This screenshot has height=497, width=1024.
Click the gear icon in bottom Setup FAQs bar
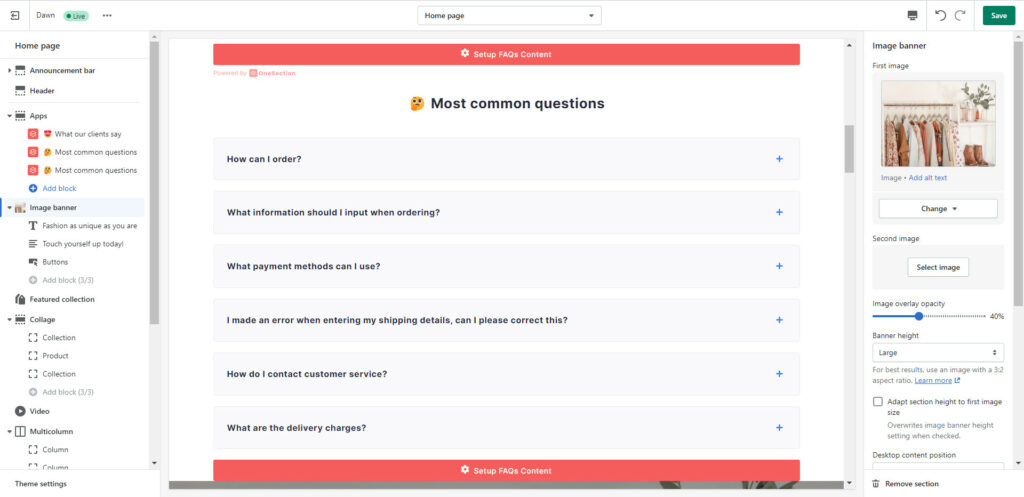coord(465,470)
